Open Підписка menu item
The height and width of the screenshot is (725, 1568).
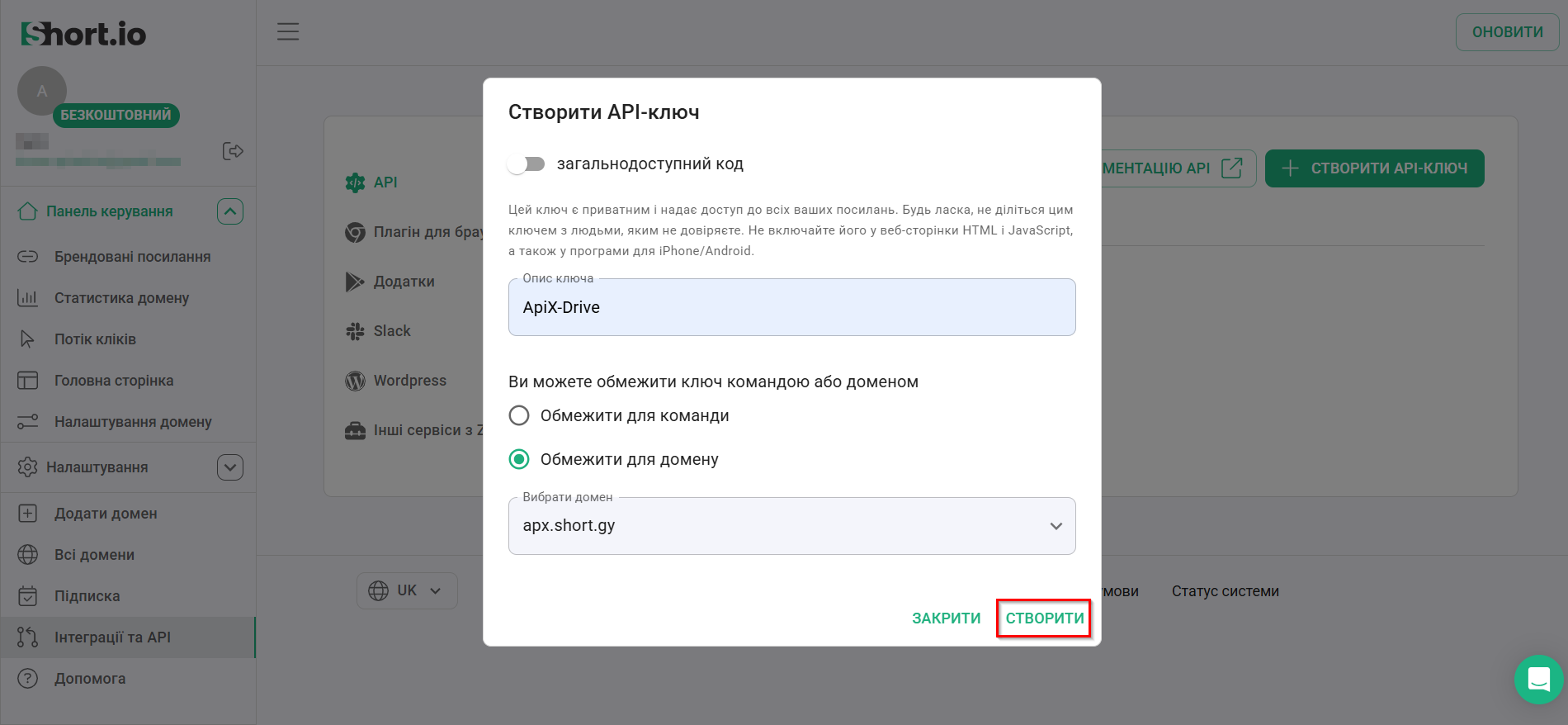(x=128, y=596)
